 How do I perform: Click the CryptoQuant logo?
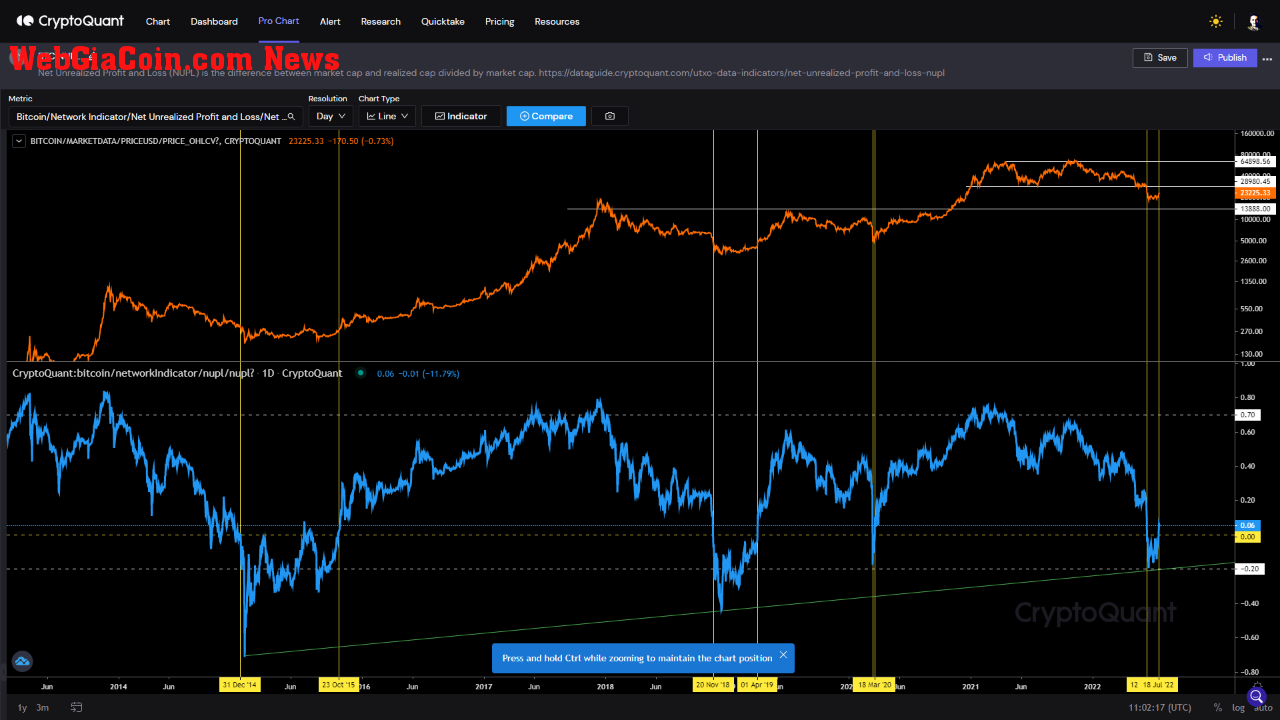click(x=70, y=21)
